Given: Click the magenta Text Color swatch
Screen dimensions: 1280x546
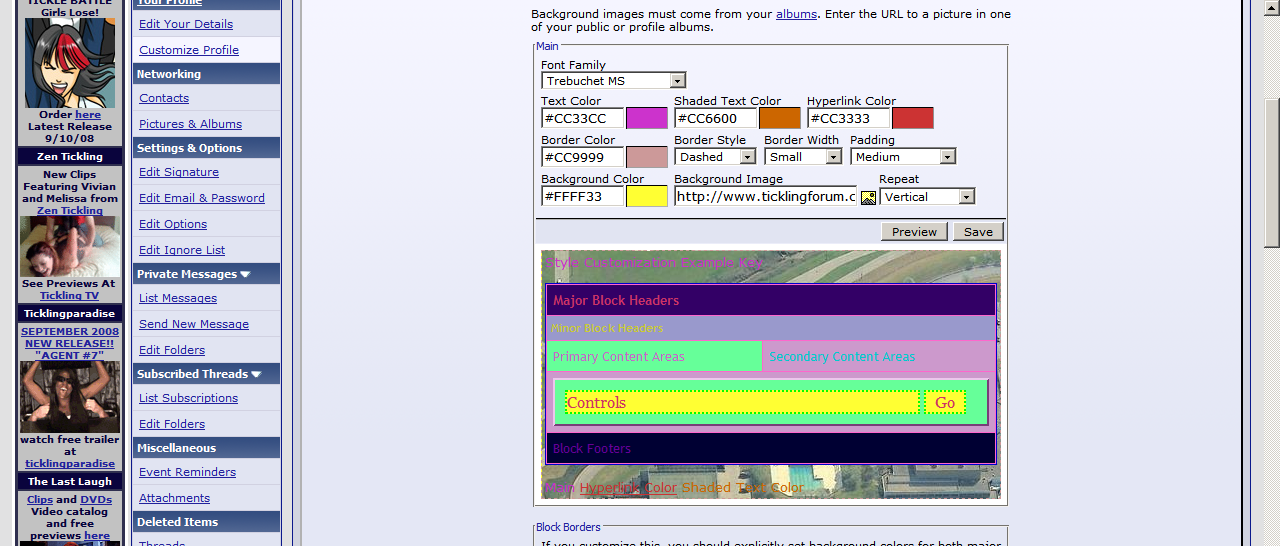Looking at the screenshot, I should click(x=646, y=119).
